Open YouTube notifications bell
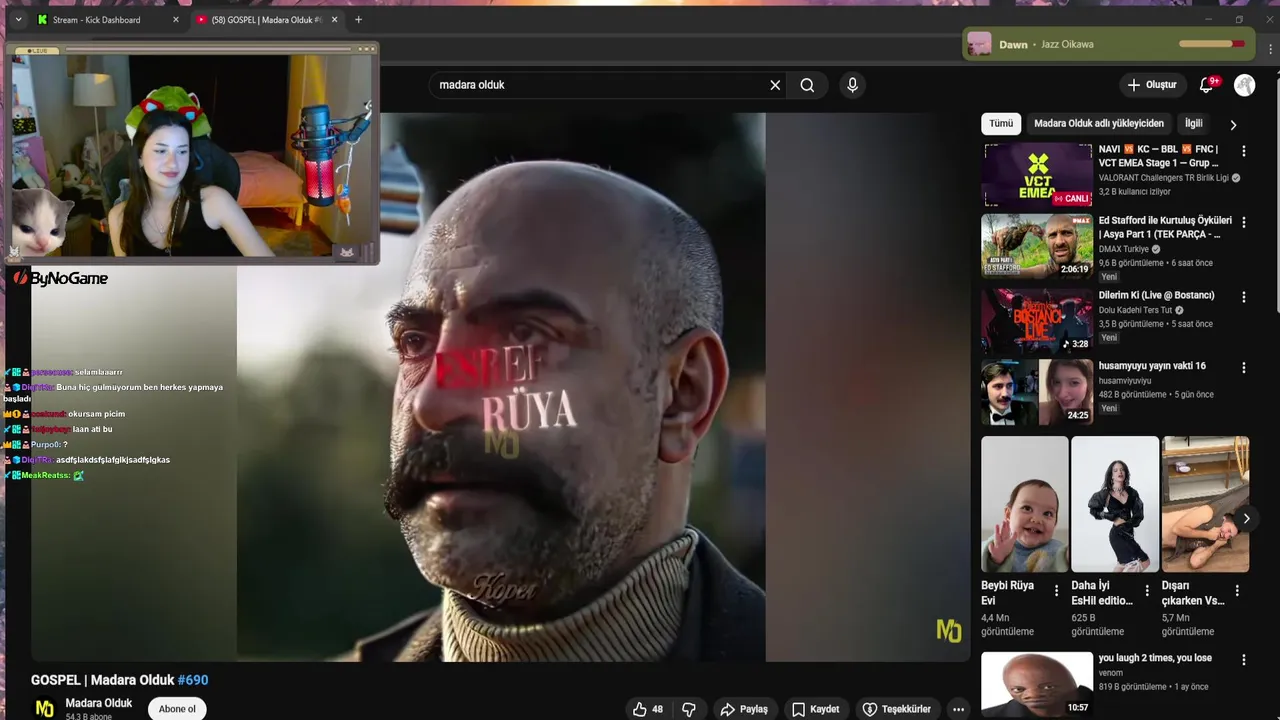The image size is (1280, 720). (x=1207, y=85)
